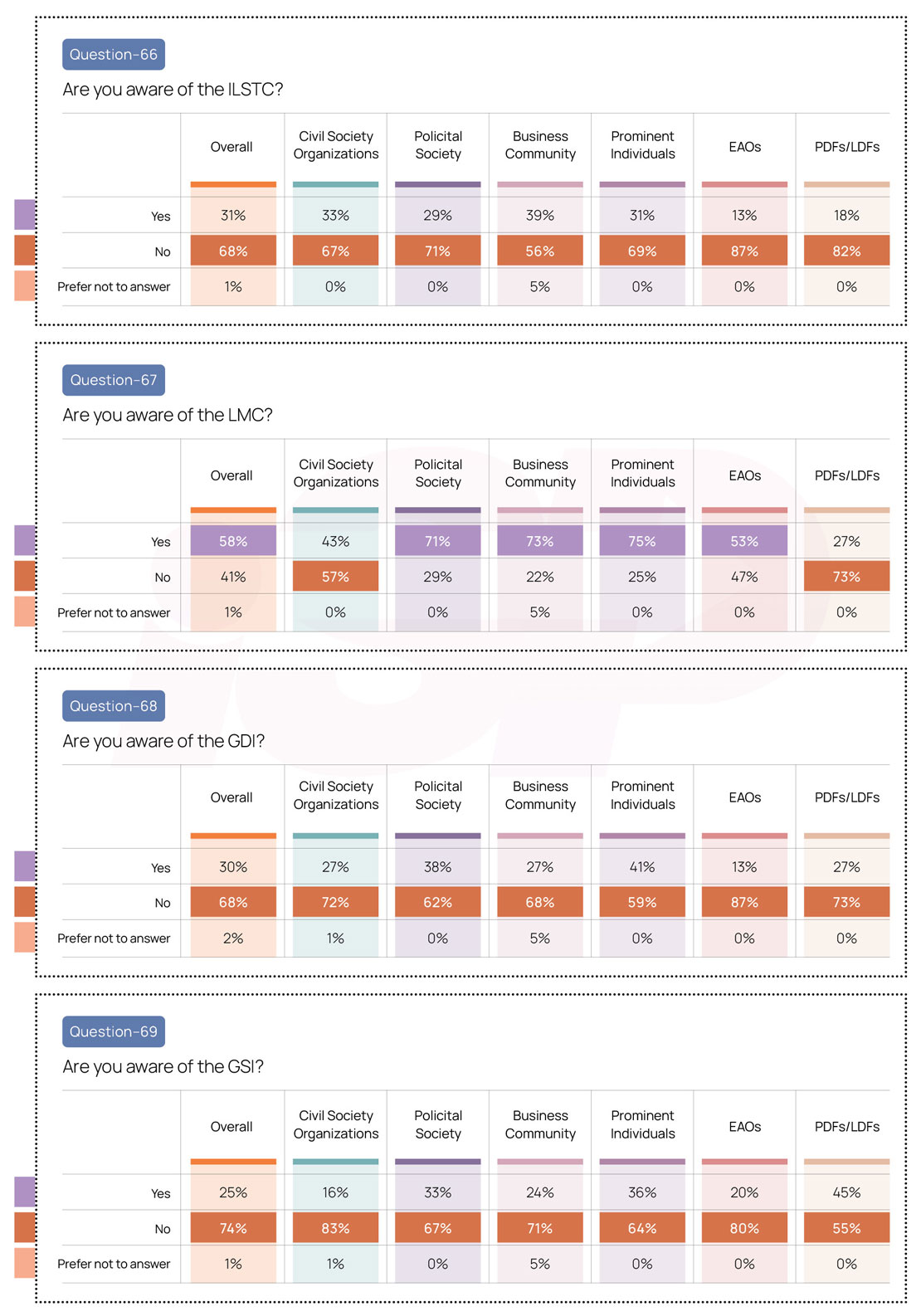Viewport: 921px width, 1316px height.
Task: Select orange No swatch beside LMC table
Action: 25,576
